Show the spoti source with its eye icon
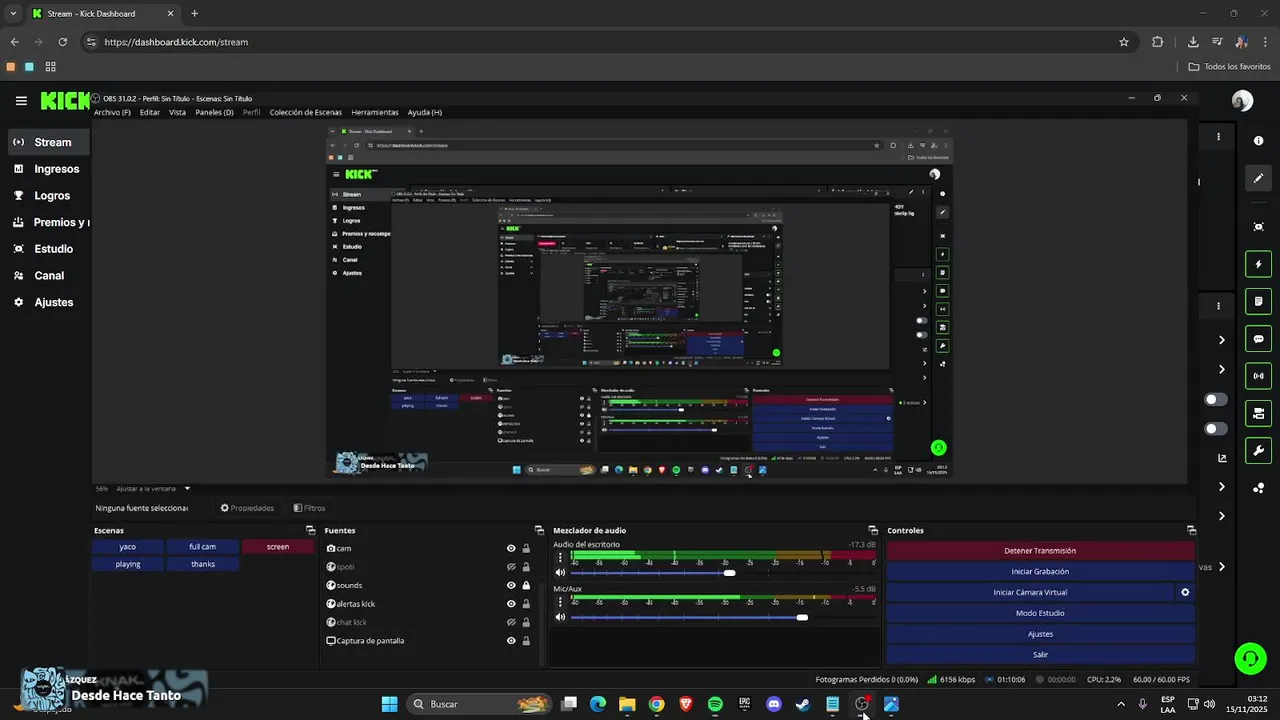The height and width of the screenshot is (720, 1280). [511, 567]
